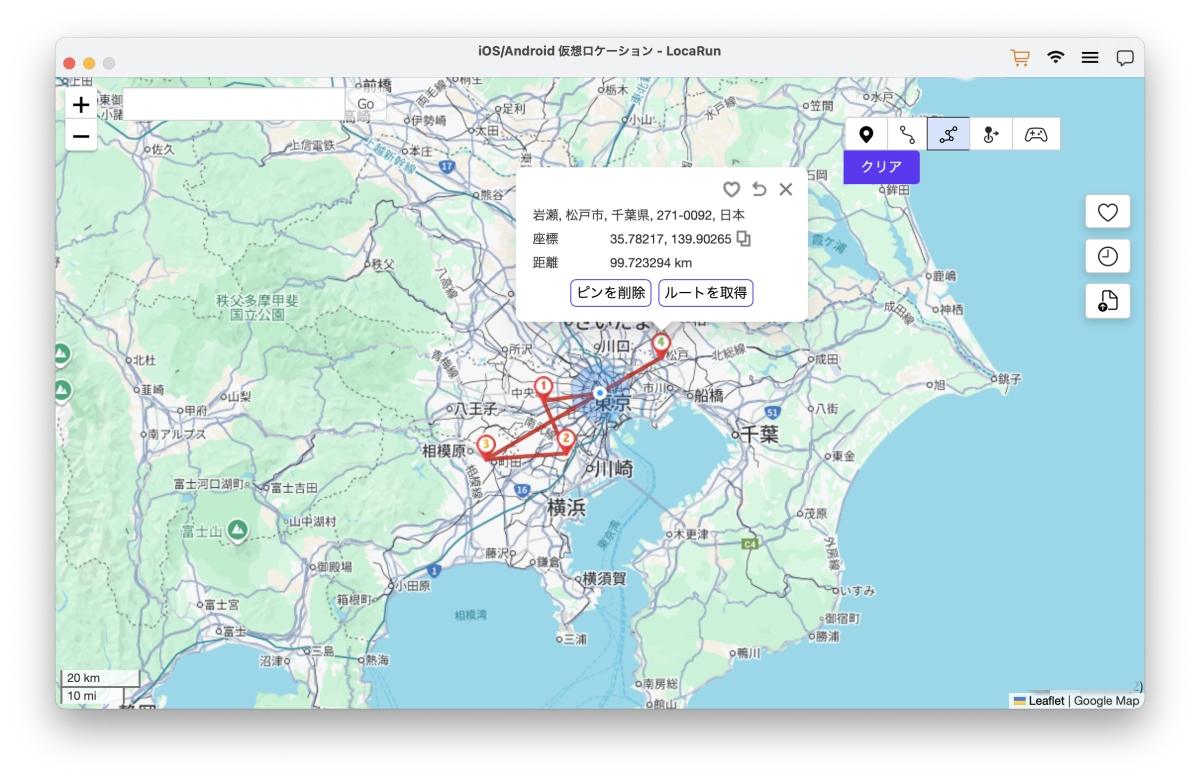Open the Leaflet attribution link
The width and height of the screenshot is (1200, 782).
[1046, 701]
